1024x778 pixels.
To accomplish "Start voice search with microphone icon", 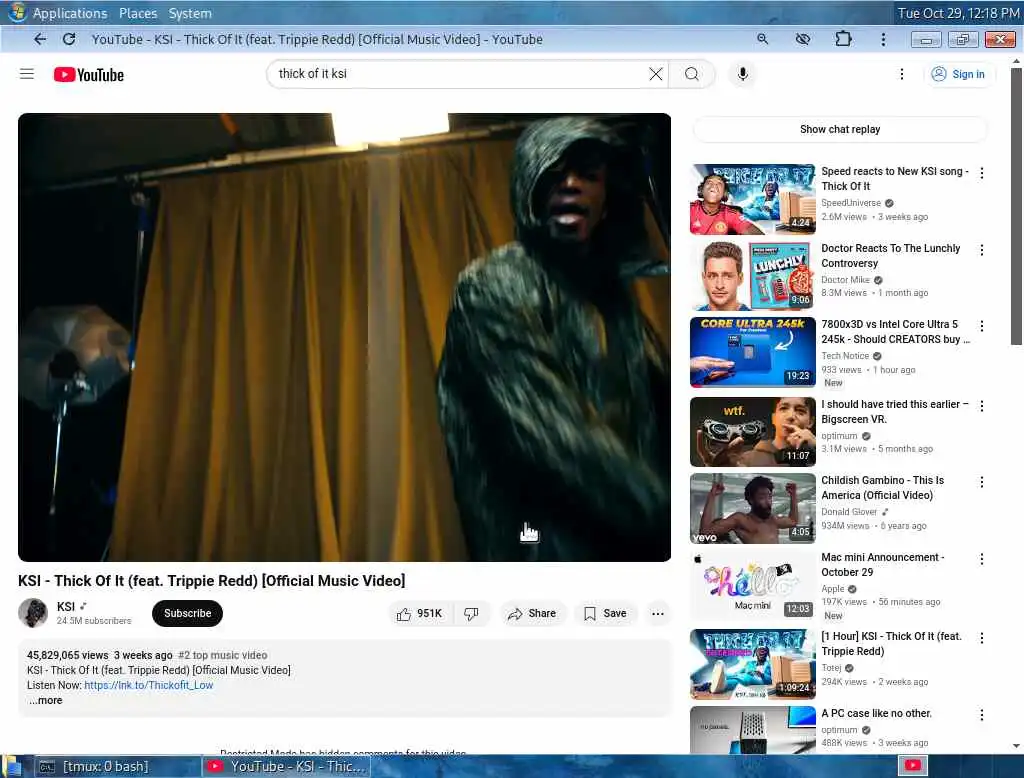I will [743, 74].
